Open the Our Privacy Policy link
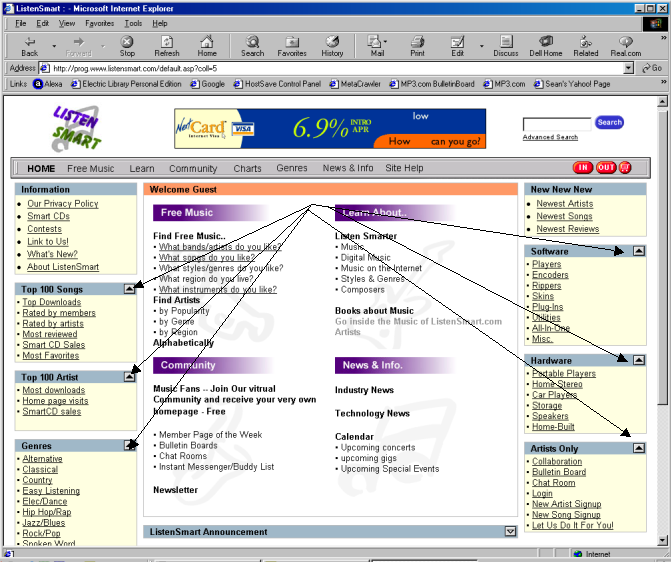The width and height of the screenshot is (671, 562). (63, 204)
